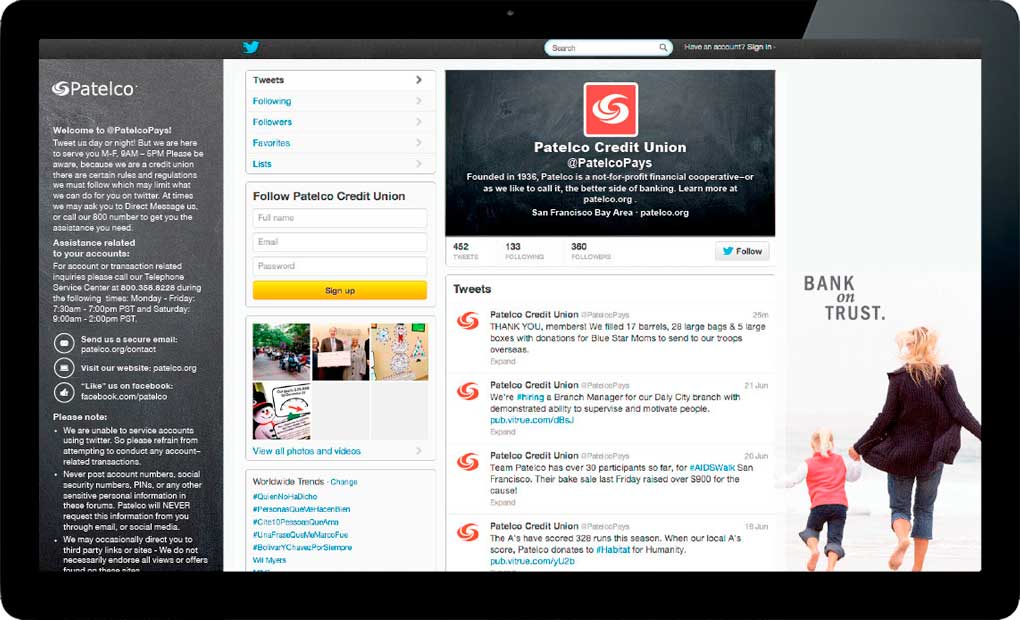The image size is (1020, 620).
Task: Click Sign in link in the top bar
Action: point(758,47)
